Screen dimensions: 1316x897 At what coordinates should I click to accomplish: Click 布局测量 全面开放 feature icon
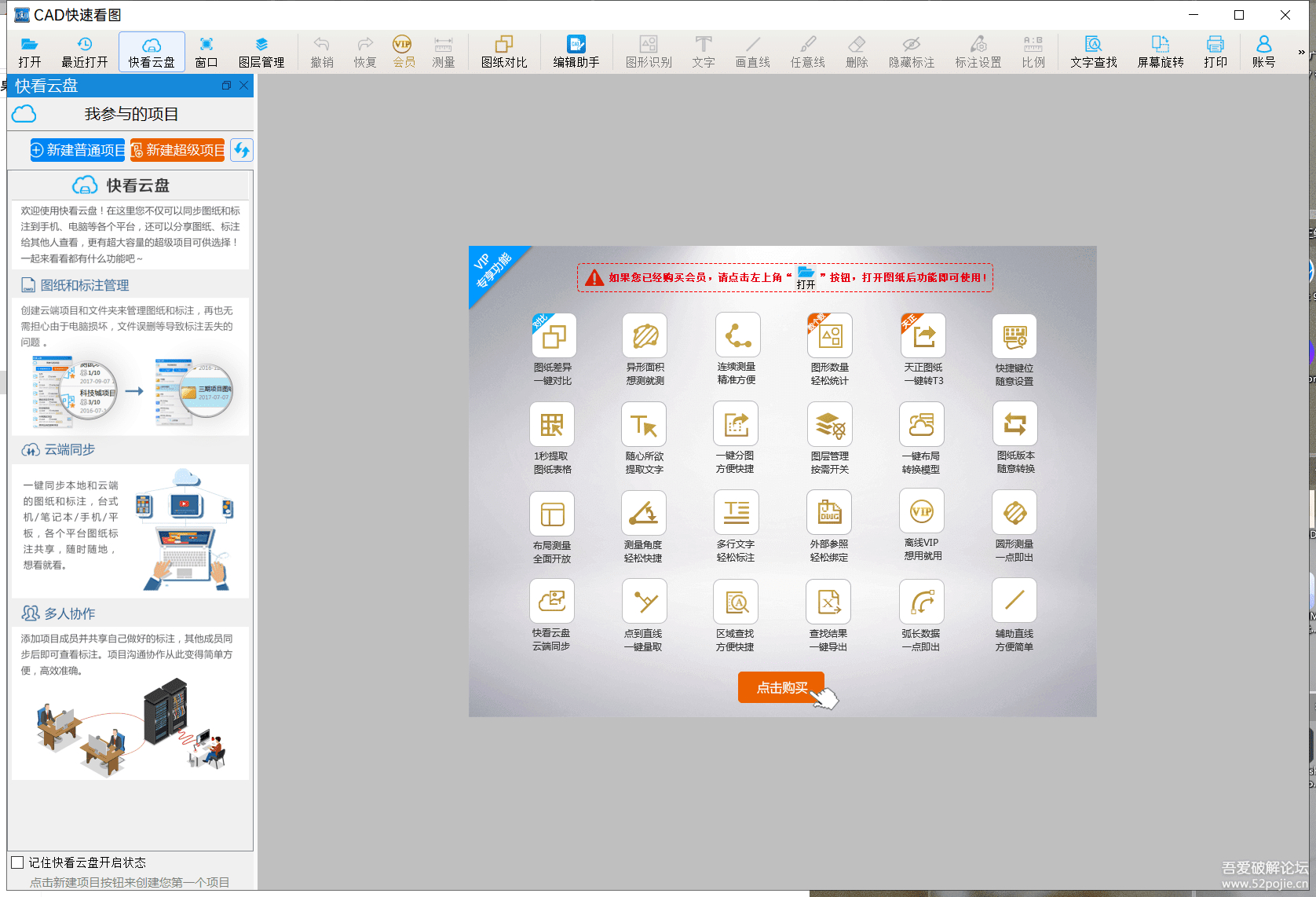coord(552,514)
